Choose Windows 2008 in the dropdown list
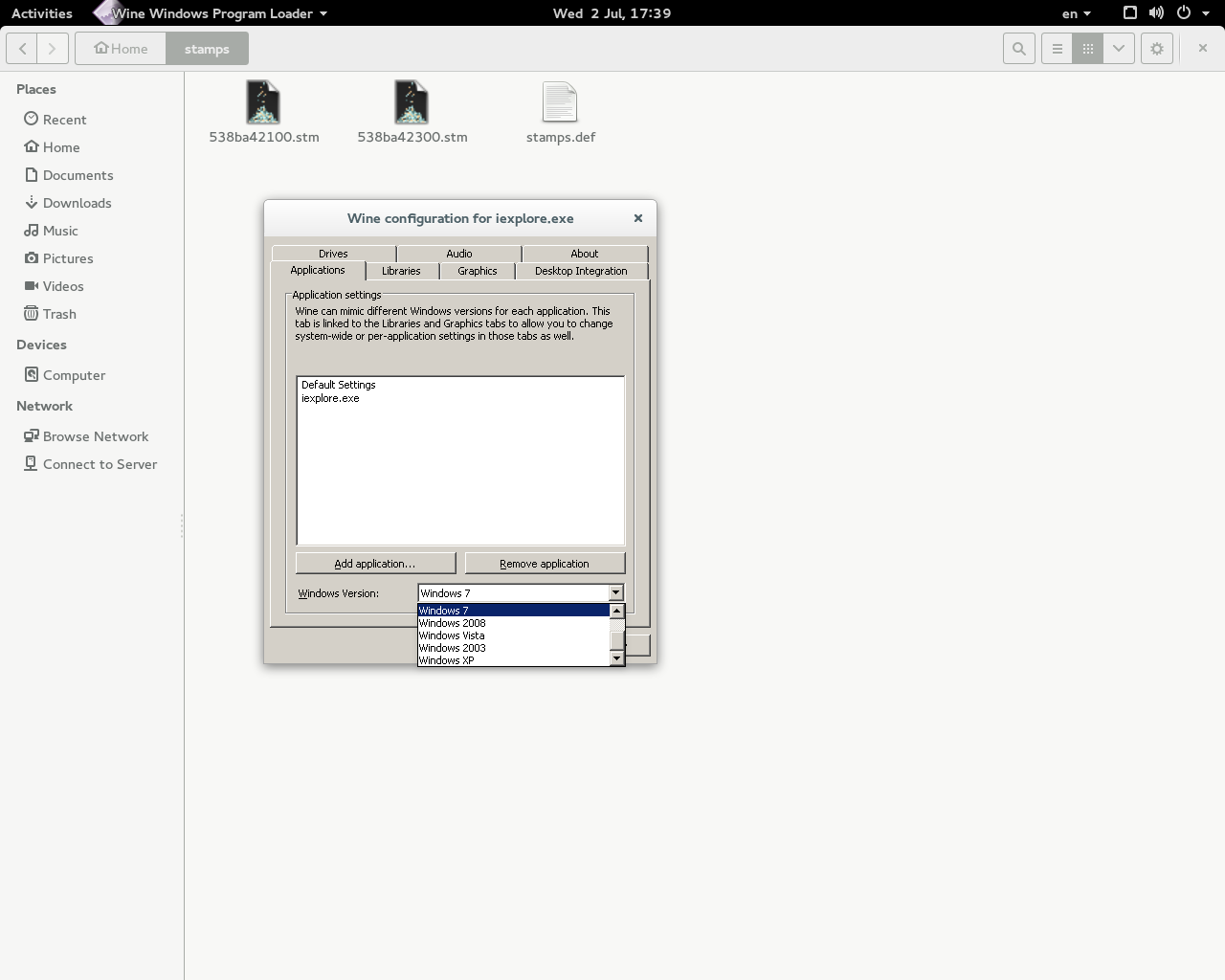Viewport: 1225px width, 980px height. [514, 623]
